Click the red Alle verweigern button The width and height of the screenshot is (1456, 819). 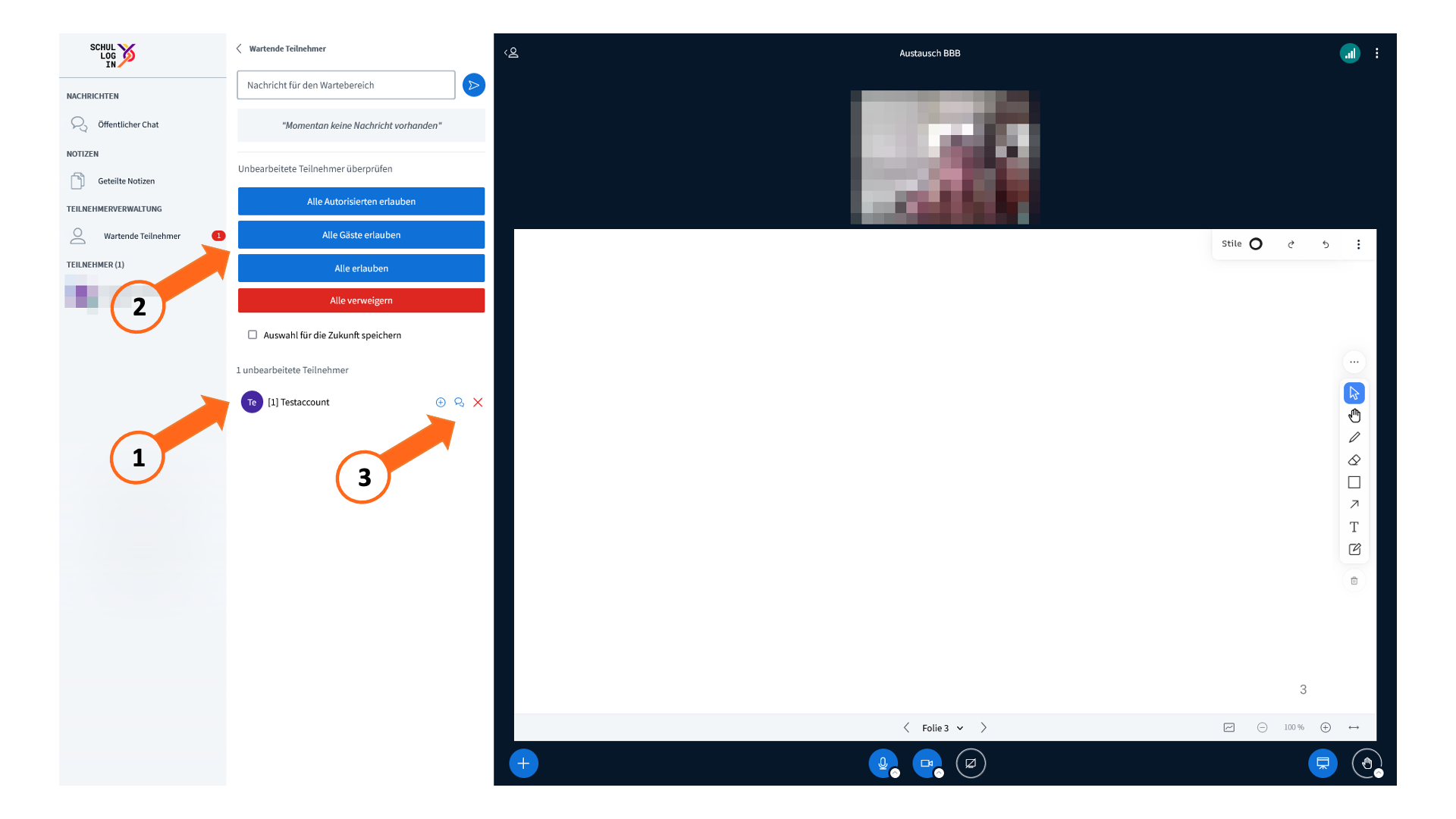(x=361, y=300)
